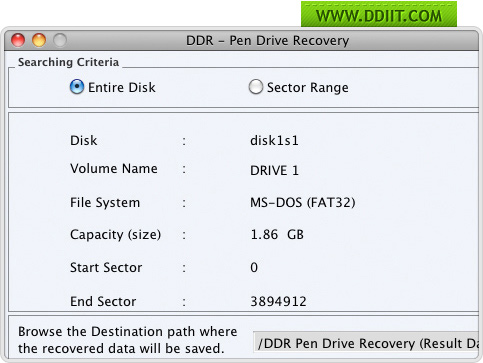483x363 pixels.
Task: Close the DDR Pen Drive Recovery window
Action: [x=18, y=40]
